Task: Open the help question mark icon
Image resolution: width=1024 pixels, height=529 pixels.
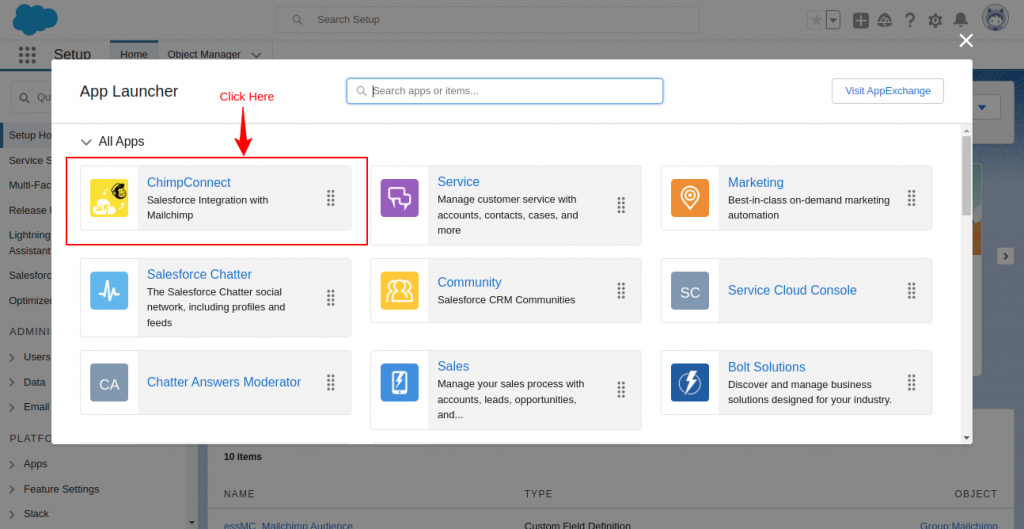Action: 910,20
